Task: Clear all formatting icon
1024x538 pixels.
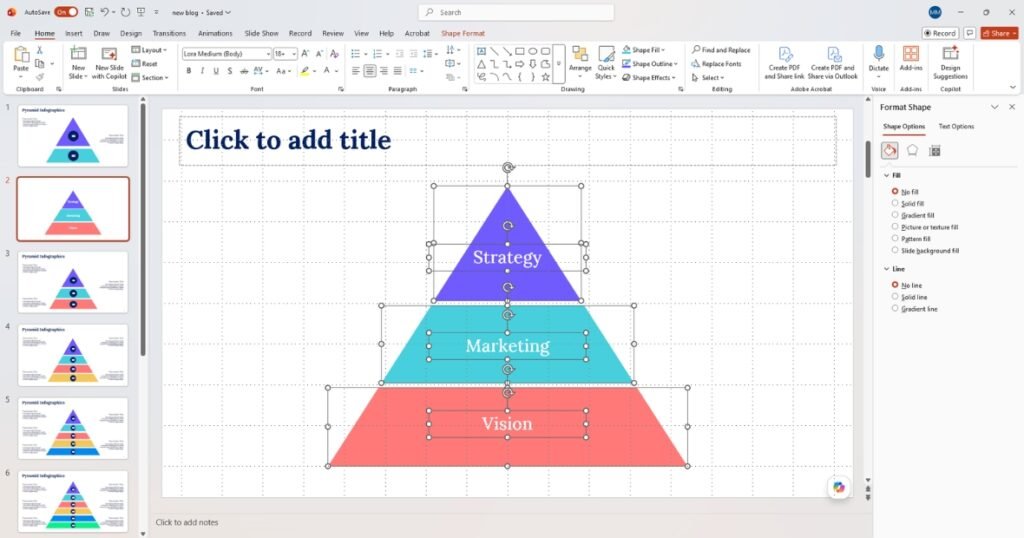Action: [x=334, y=54]
